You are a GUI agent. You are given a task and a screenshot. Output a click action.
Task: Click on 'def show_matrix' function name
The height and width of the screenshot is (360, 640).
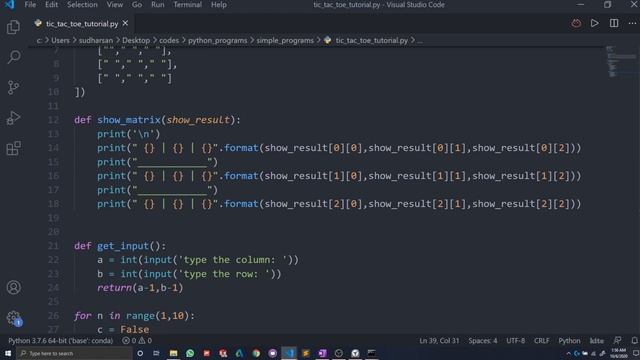(129, 120)
